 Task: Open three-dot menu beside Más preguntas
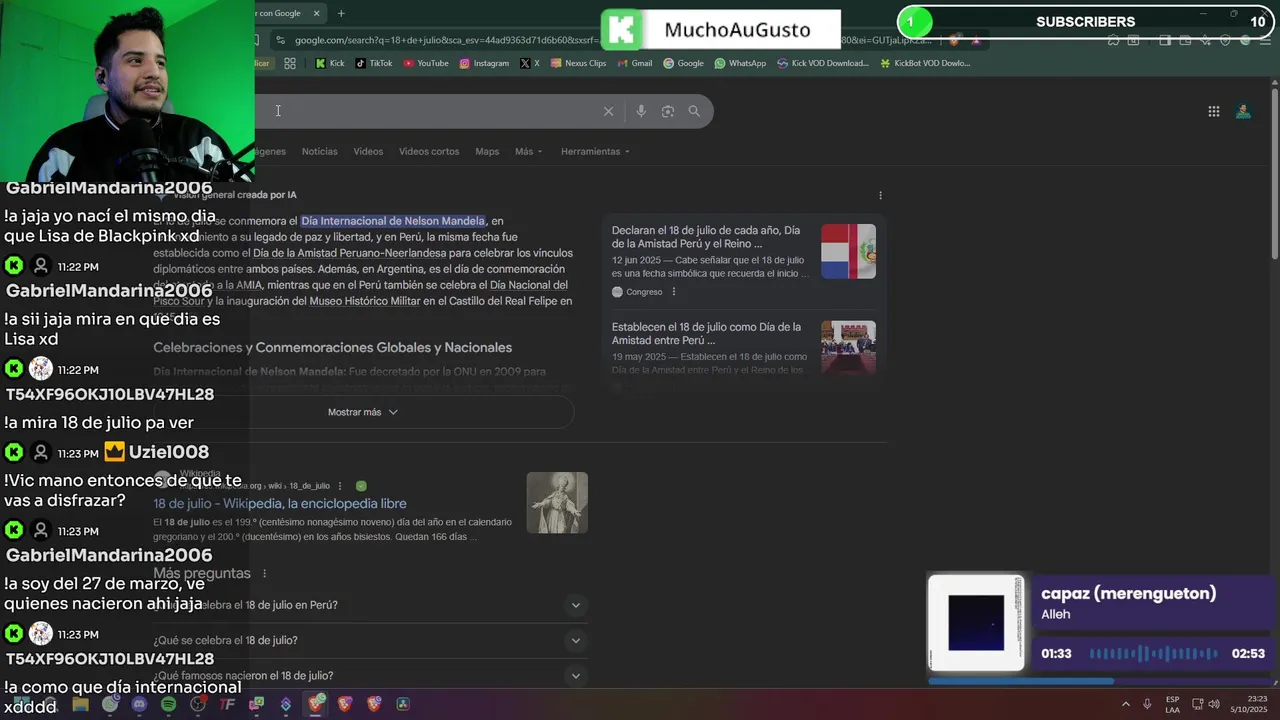[x=264, y=574]
